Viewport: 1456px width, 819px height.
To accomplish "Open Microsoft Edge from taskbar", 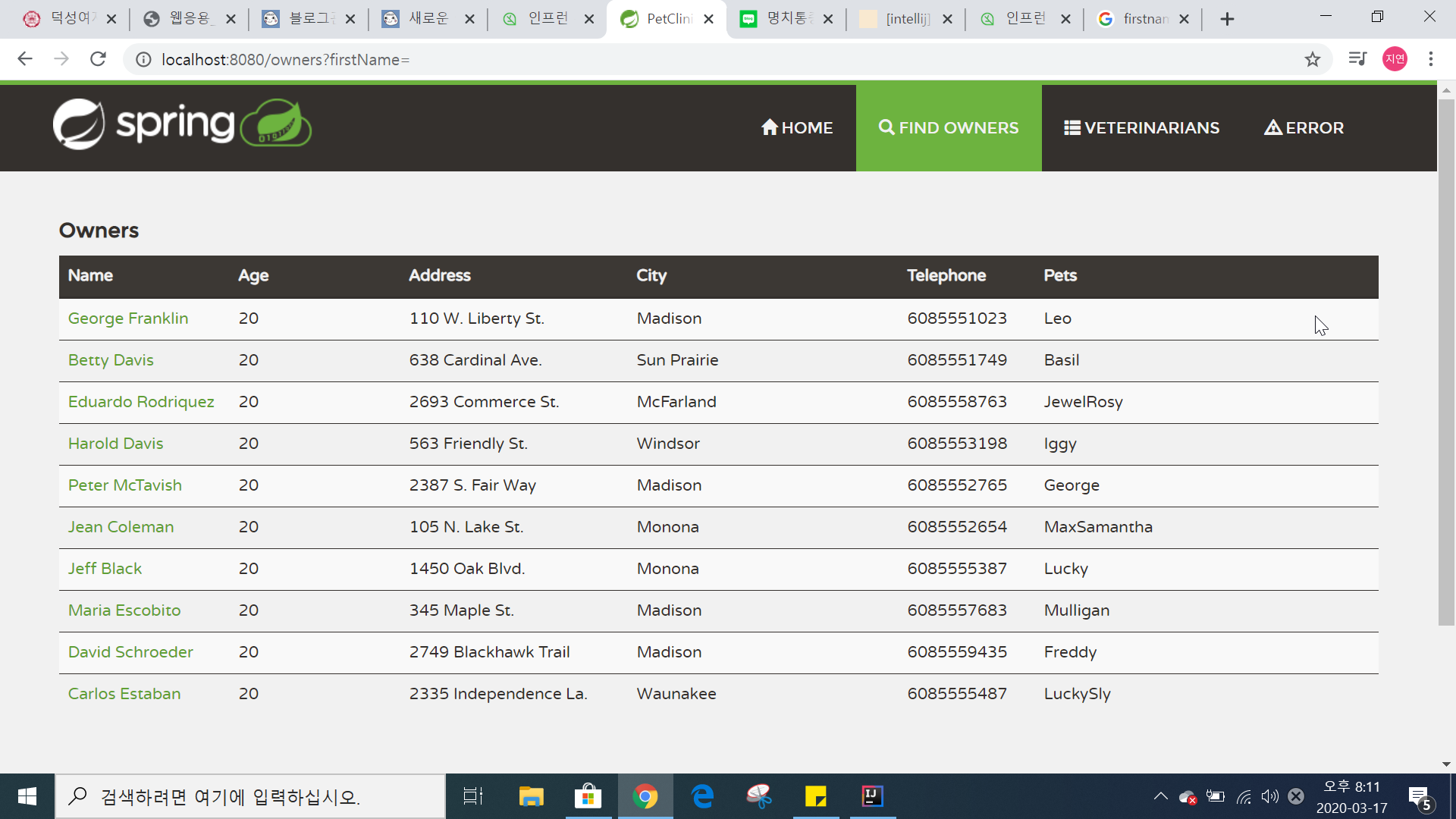I will [x=702, y=796].
